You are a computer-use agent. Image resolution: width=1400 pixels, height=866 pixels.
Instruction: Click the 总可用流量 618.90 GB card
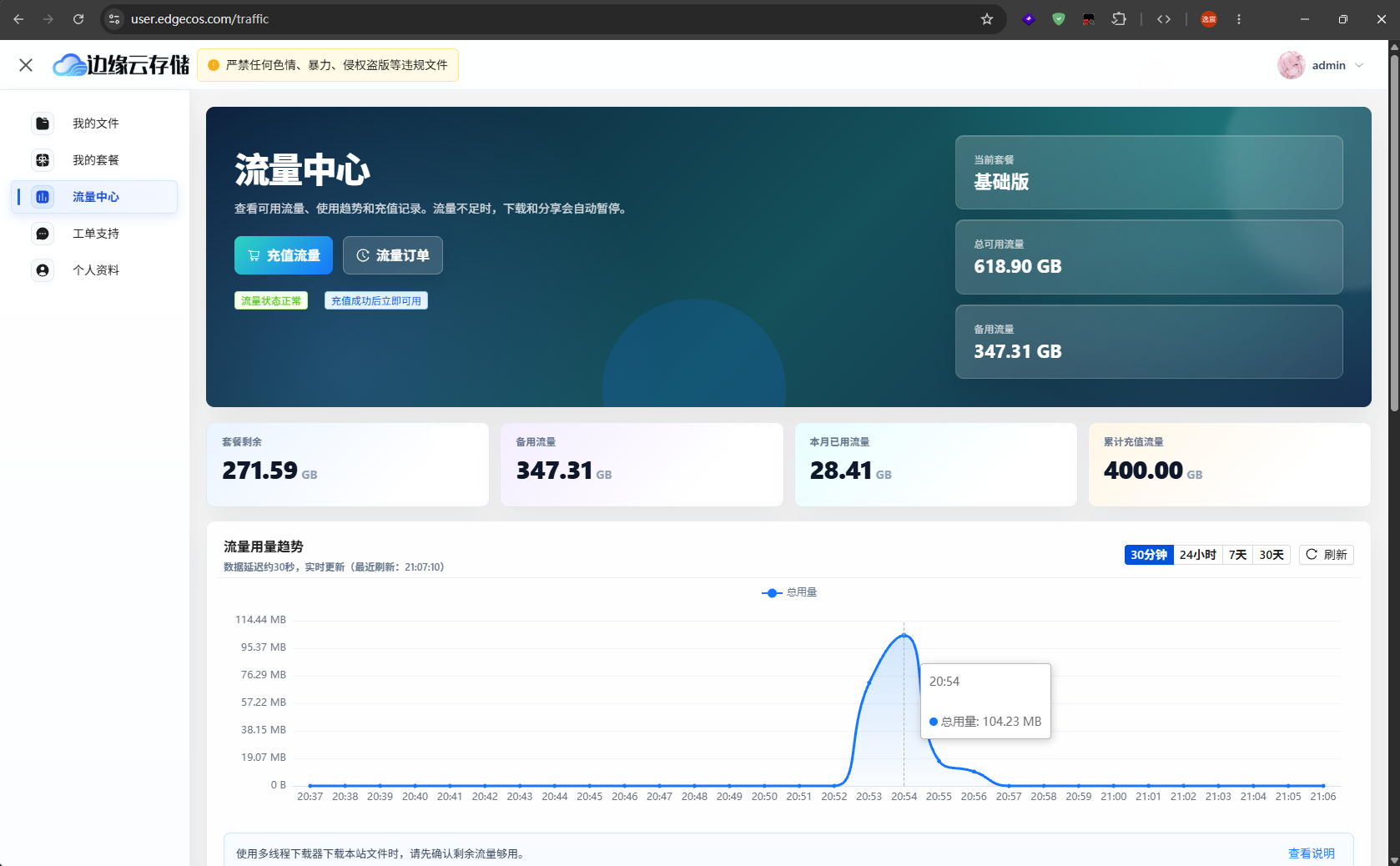click(x=1149, y=257)
